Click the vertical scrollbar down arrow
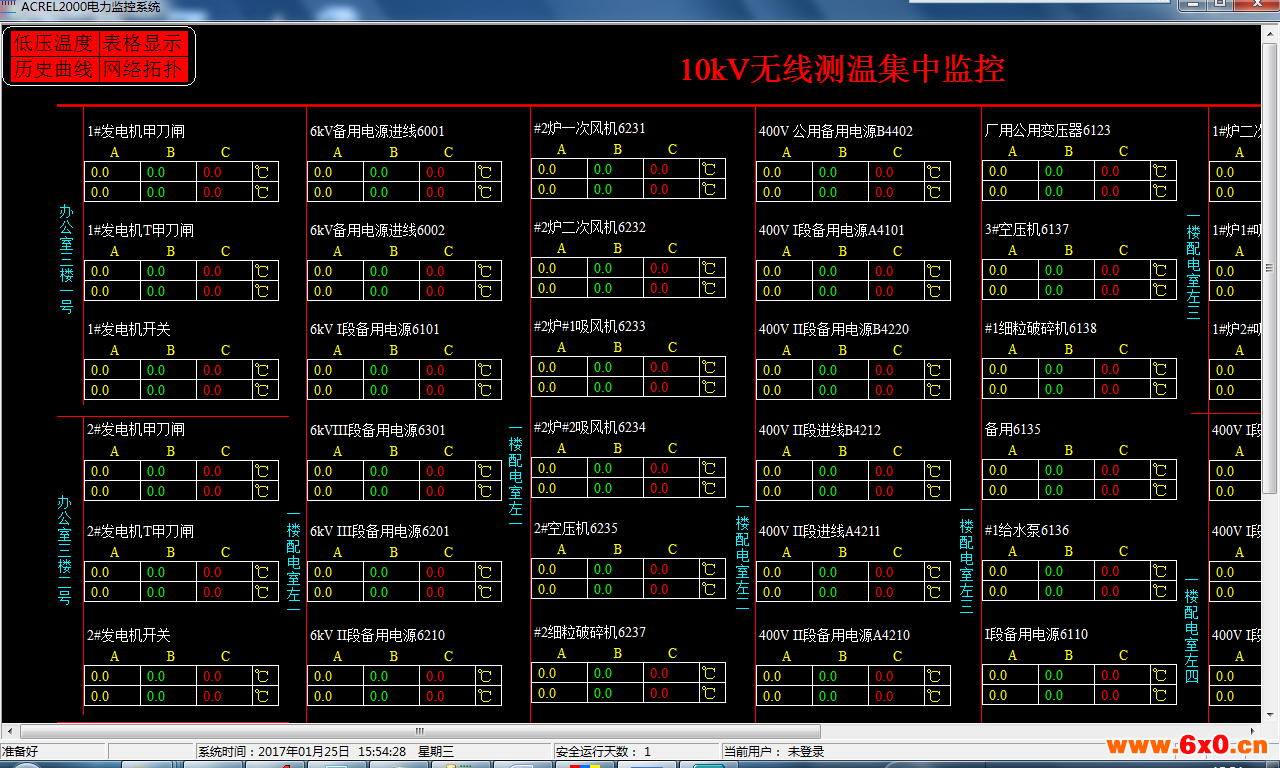This screenshot has width=1280, height=768. coord(1271,715)
